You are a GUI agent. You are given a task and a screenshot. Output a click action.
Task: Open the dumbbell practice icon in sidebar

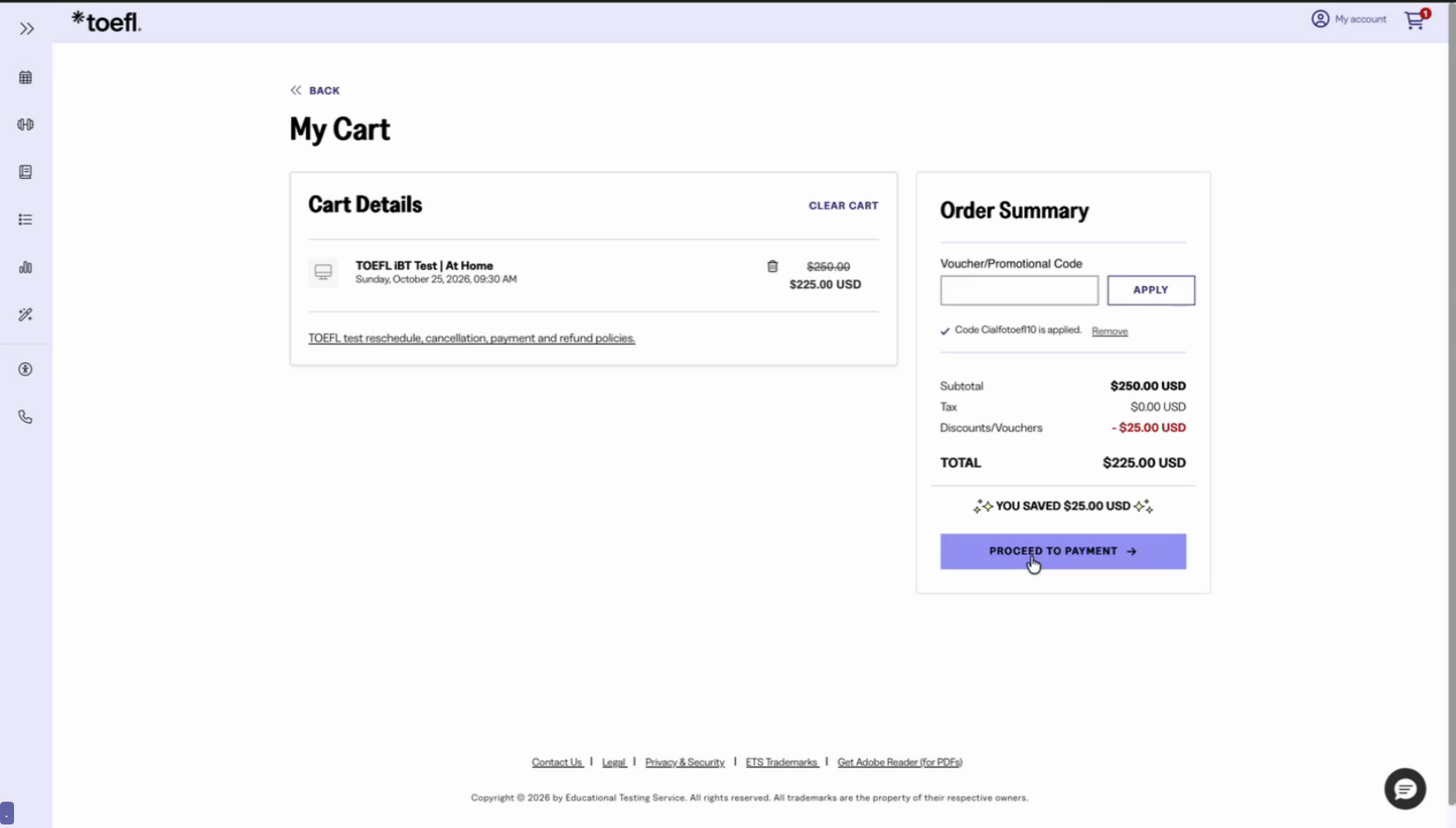pos(25,125)
